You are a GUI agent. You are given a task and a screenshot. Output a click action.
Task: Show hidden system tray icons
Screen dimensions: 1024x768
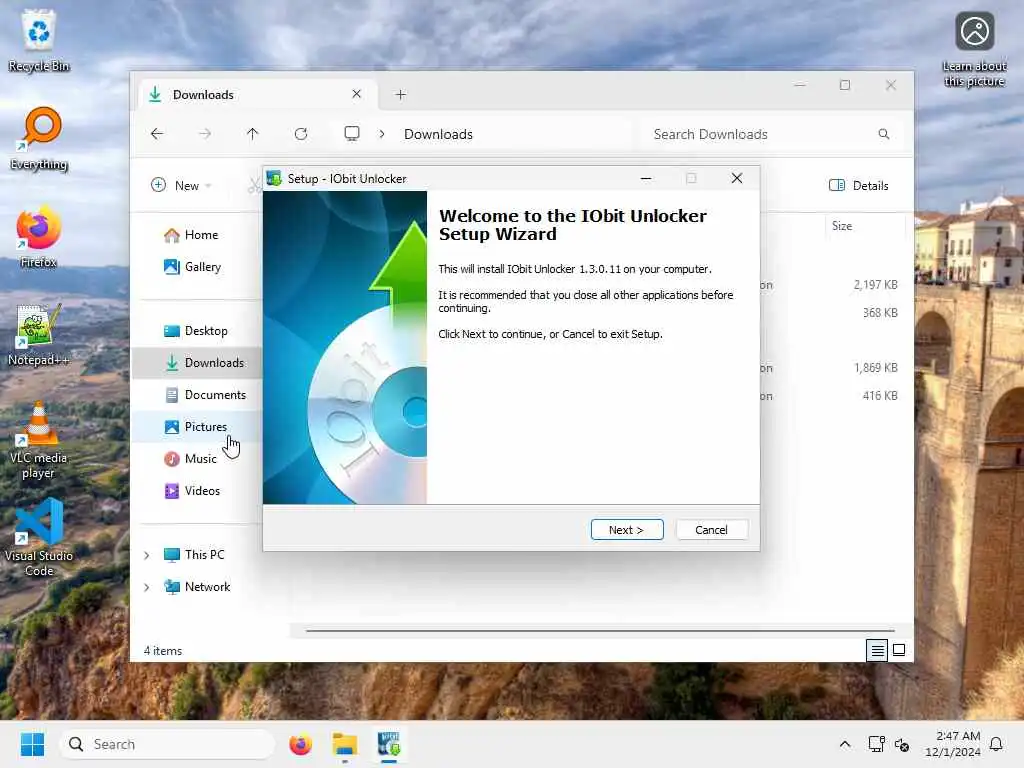point(844,744)
